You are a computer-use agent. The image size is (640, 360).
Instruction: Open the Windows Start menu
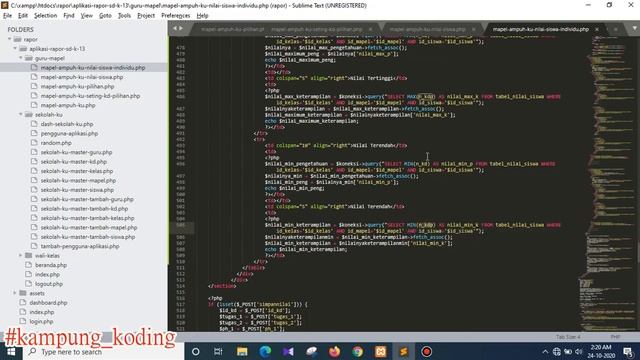pos(11,351)
